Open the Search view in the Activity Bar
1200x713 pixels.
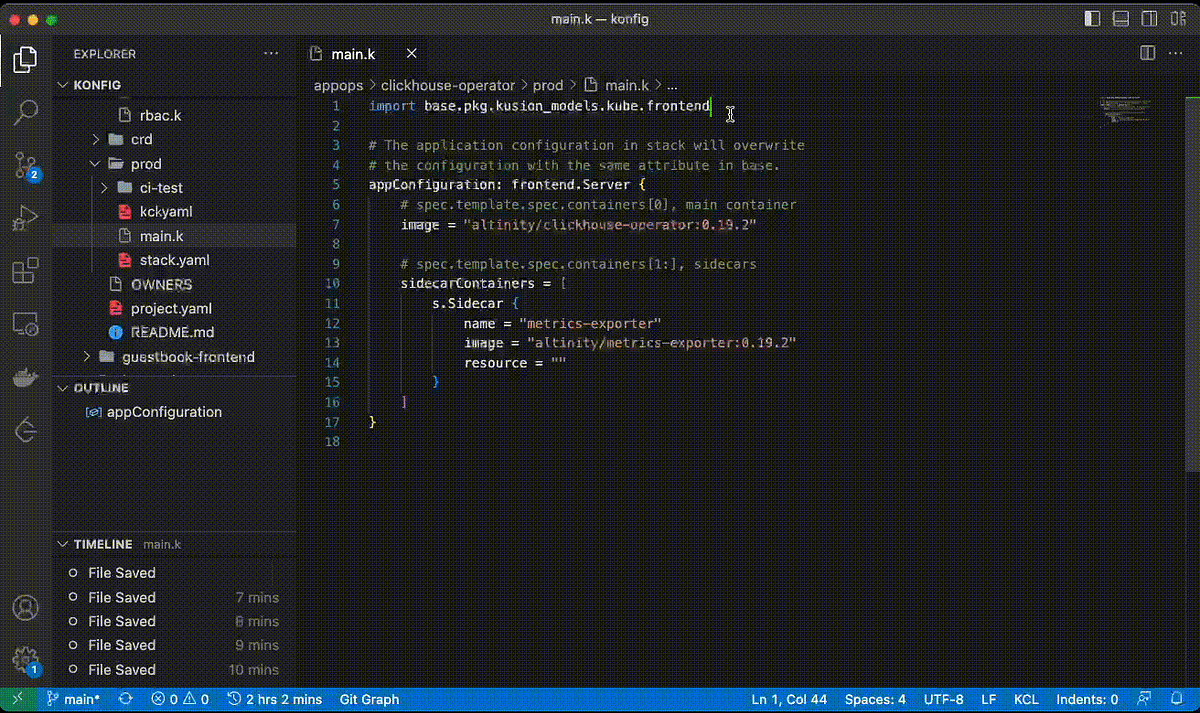tap(25, 111)
